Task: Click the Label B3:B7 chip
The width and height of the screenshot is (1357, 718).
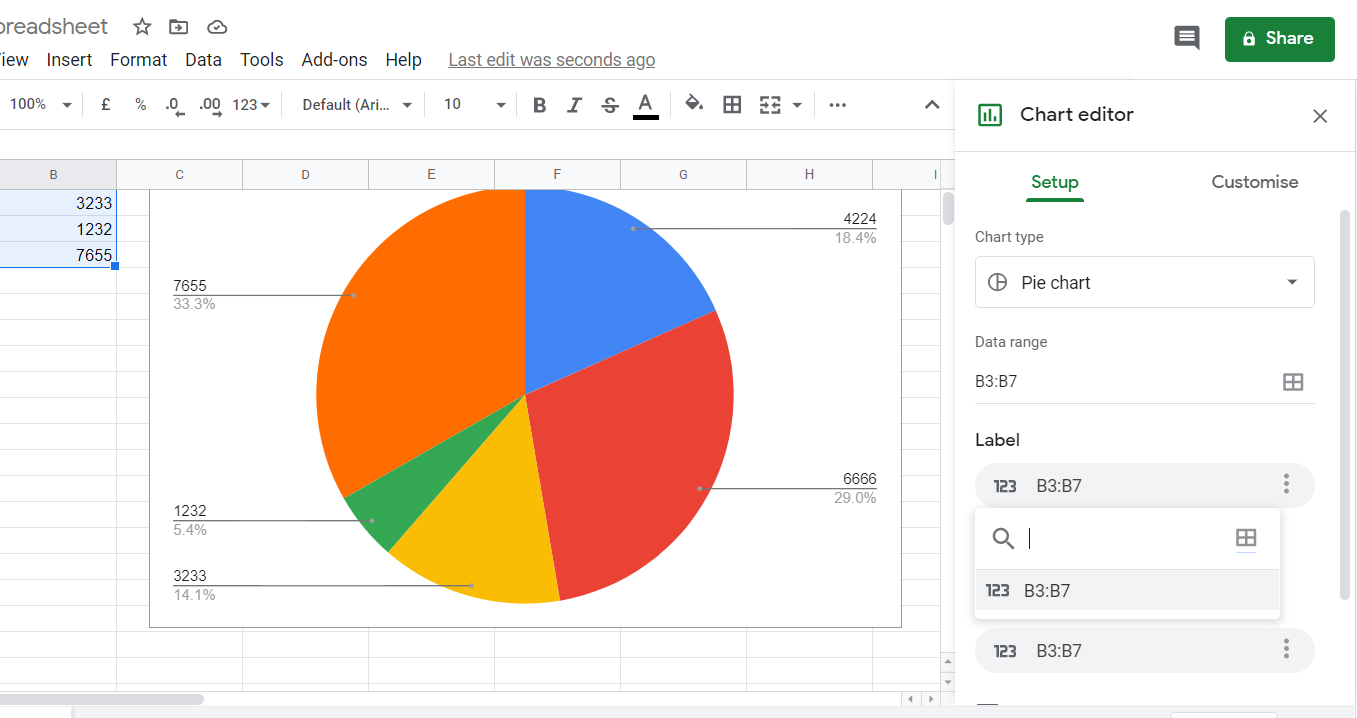Action: tap(1145, 485)
